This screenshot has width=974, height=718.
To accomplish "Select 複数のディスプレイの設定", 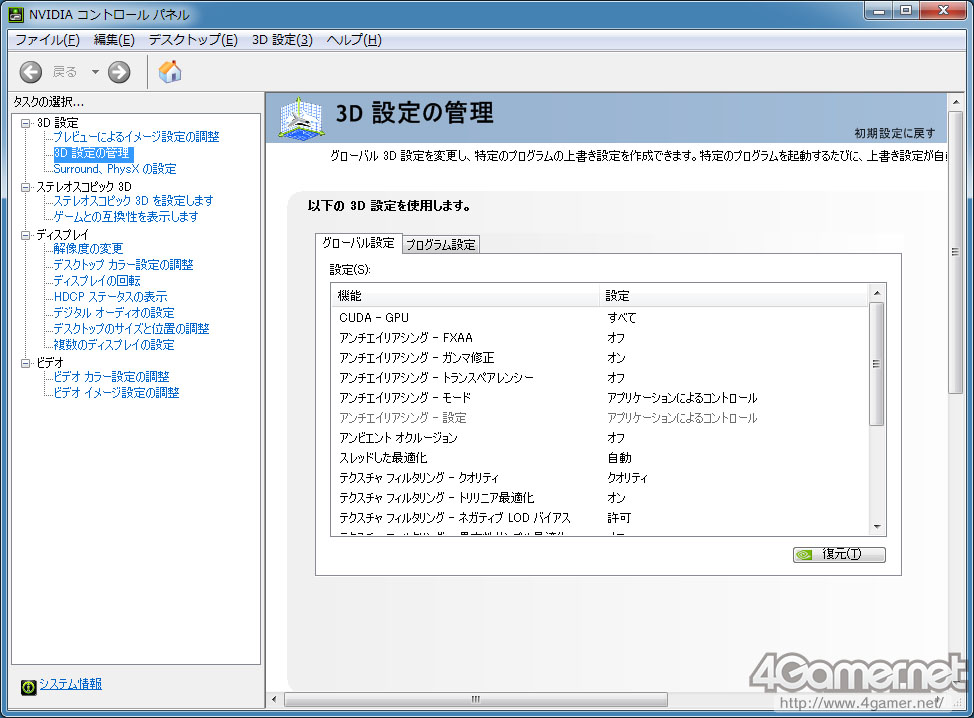I will pyautogui.click(x=114, y=345).
